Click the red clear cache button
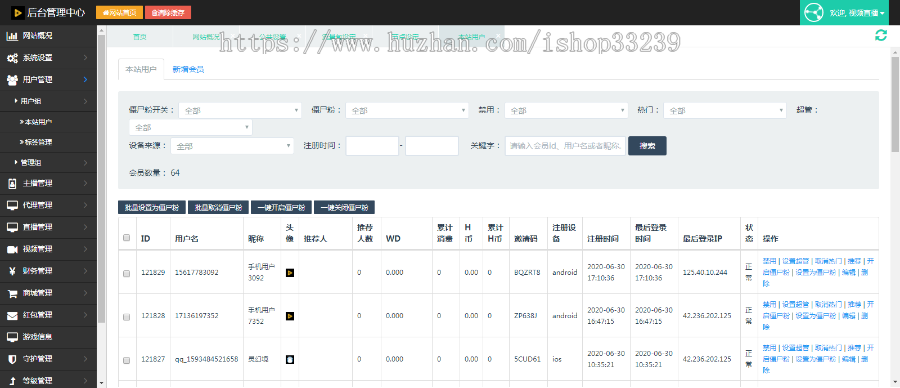Image resolution: width=900 pixels, height=388 pixels. [x=168, y=13]
